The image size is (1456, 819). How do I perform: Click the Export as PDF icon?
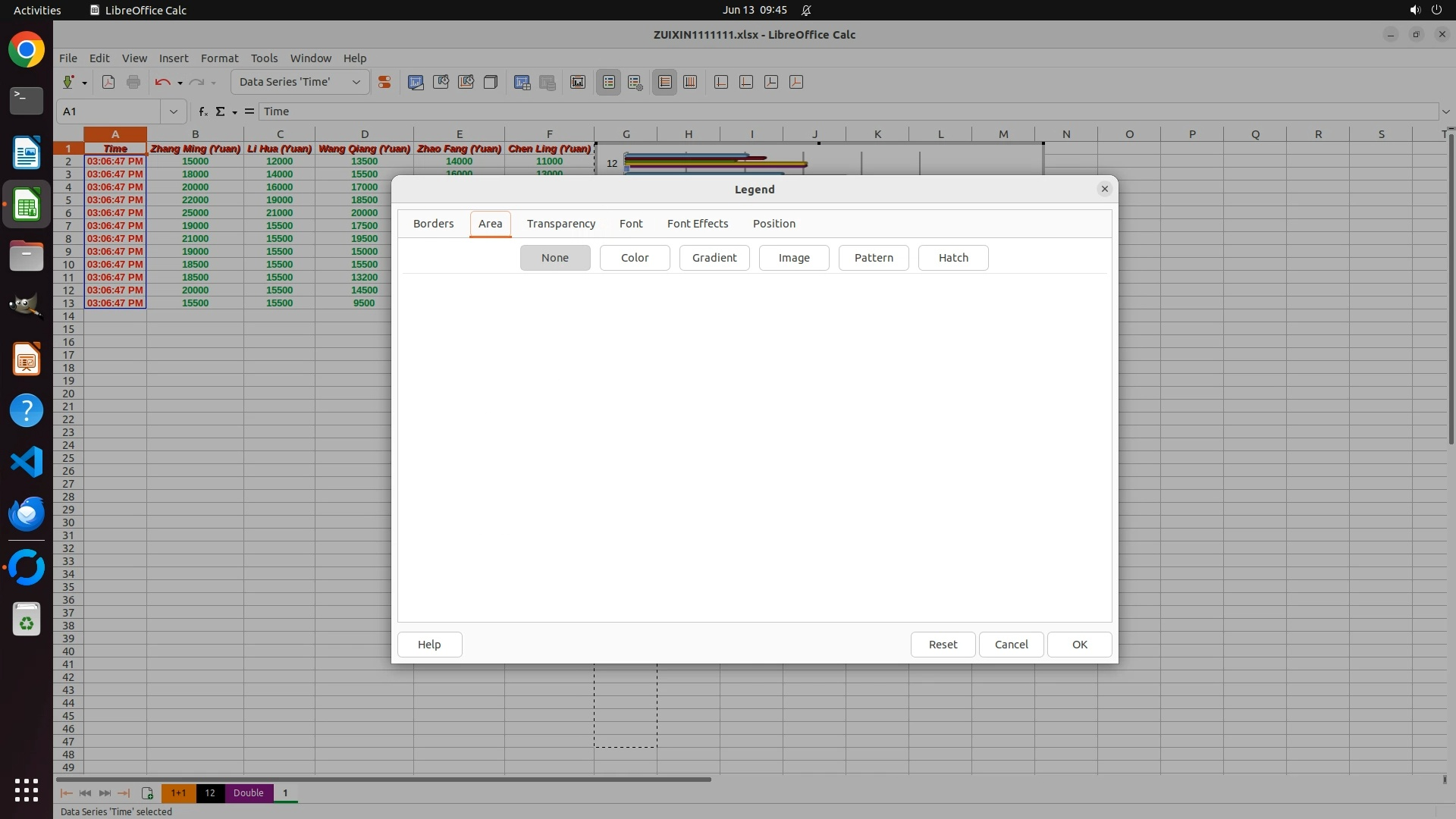(108, 82)
